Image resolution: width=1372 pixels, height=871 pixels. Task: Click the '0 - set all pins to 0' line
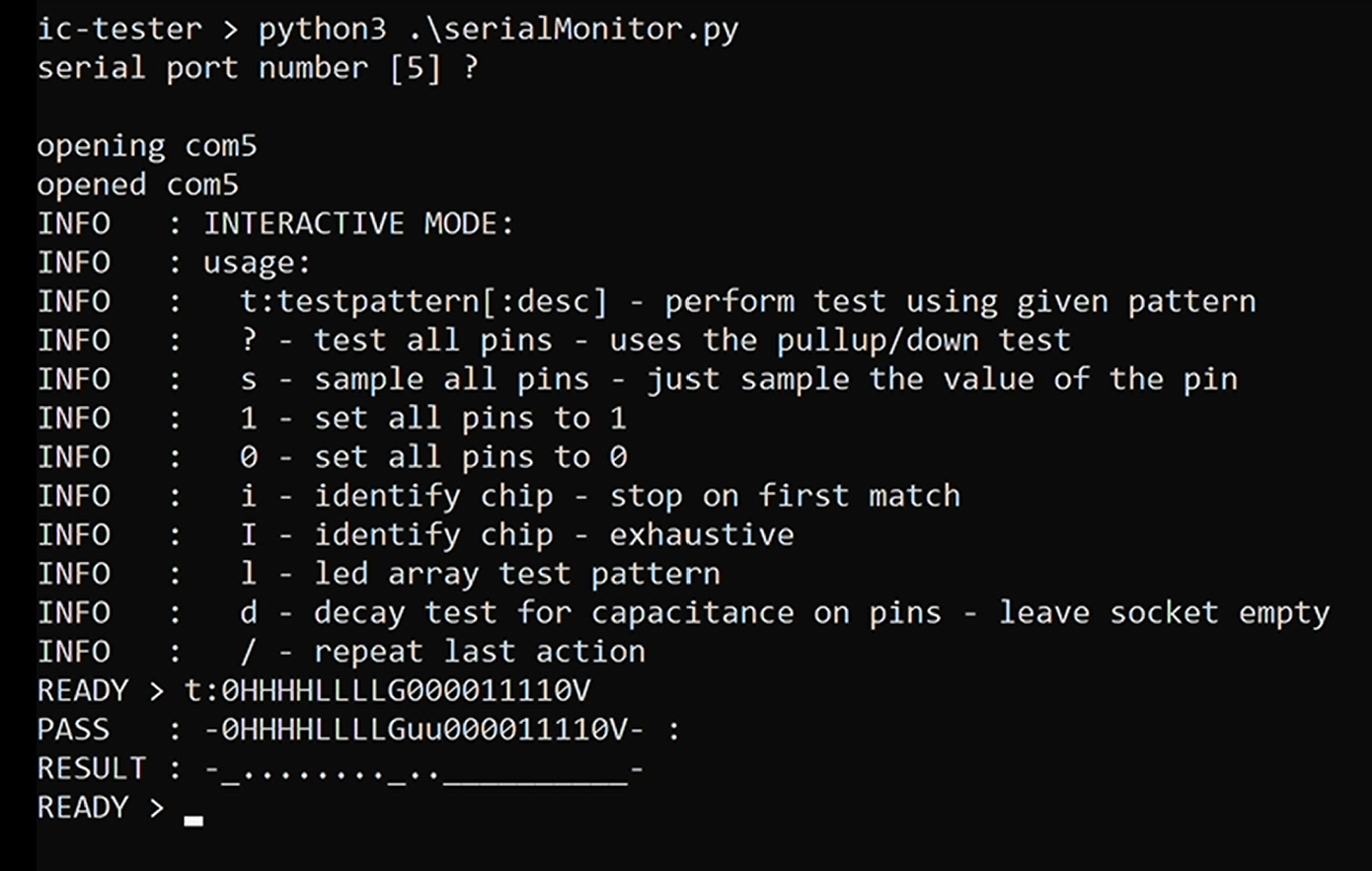(332, 457)
